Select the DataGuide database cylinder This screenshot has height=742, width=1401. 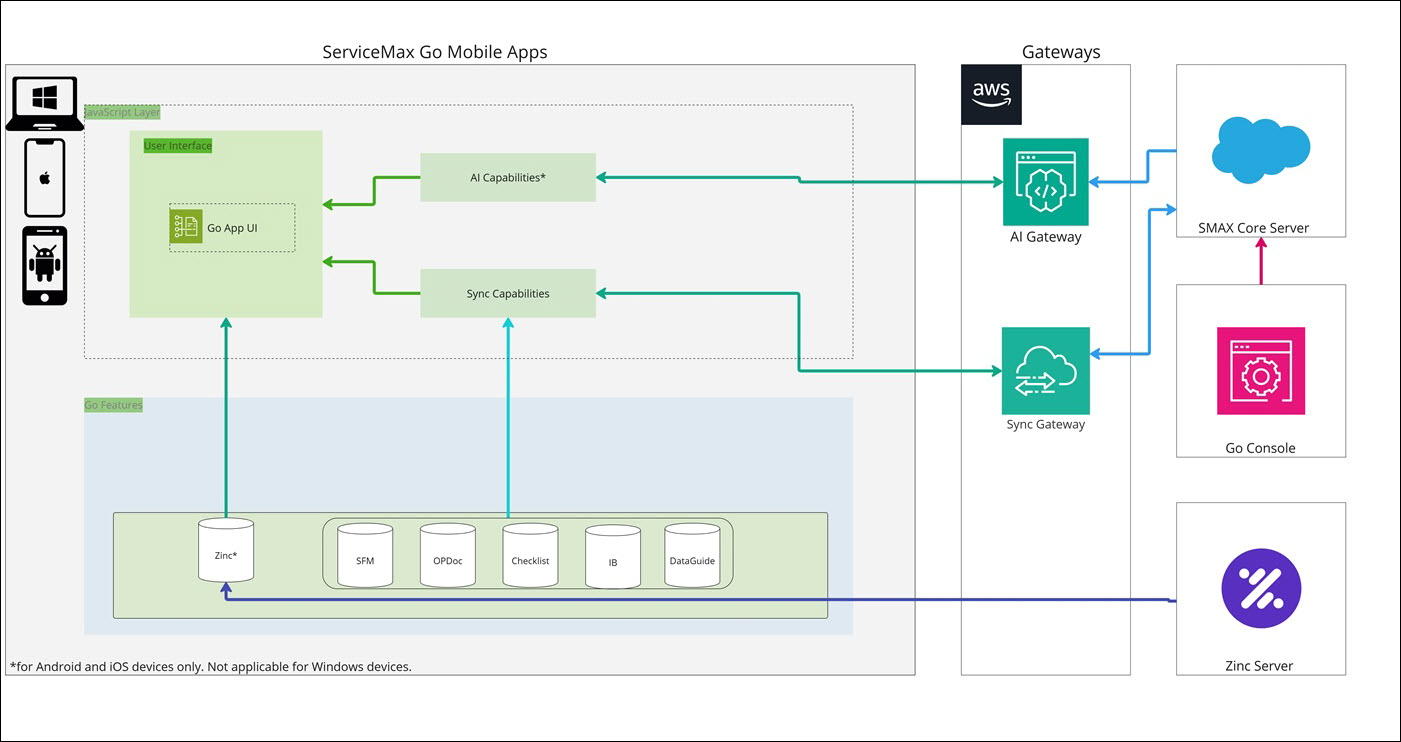(692, 556)
